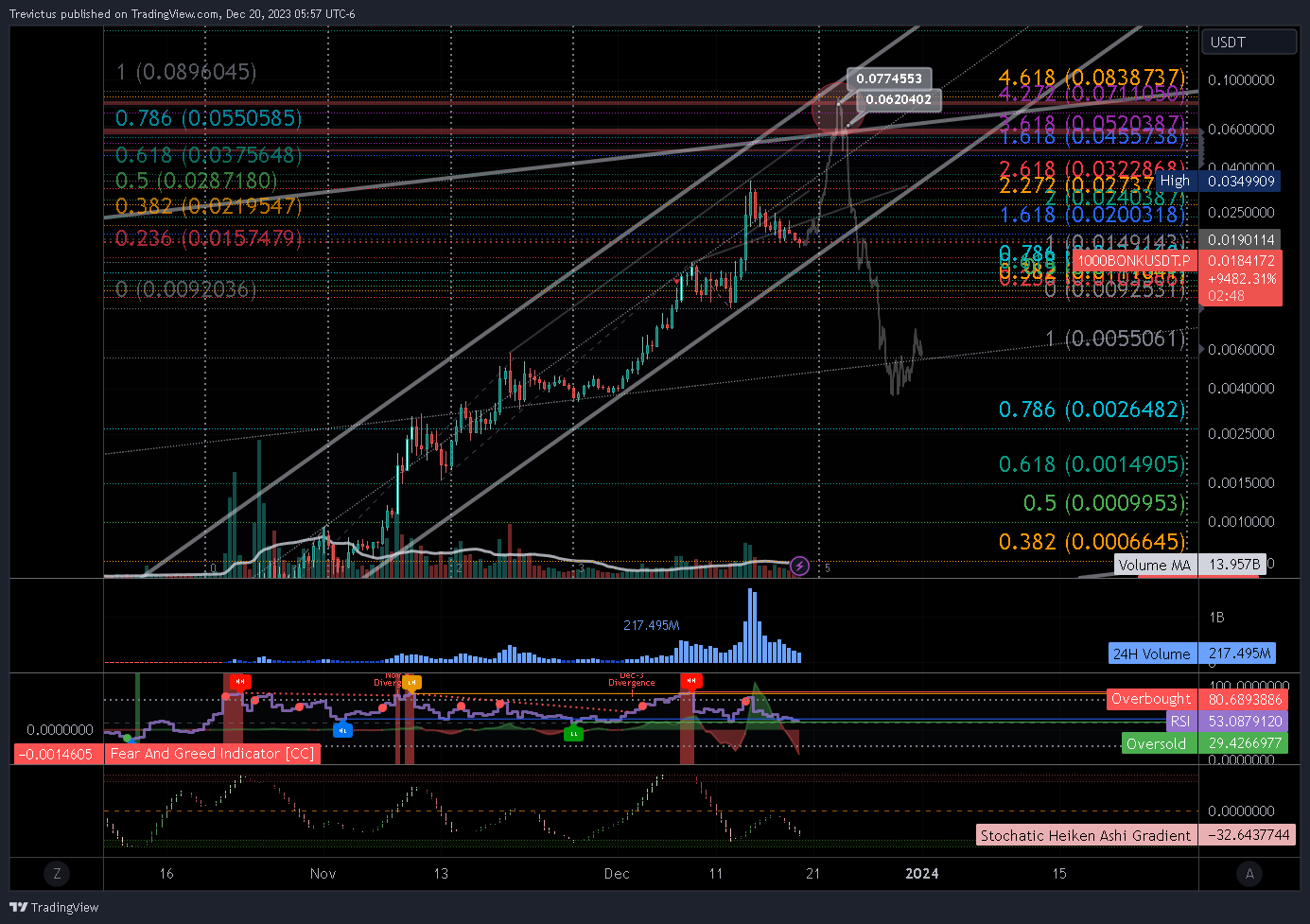The image size is (1310, 924).
Task: Click the TradingView logo at bottom left
Action: click(54, 907)
